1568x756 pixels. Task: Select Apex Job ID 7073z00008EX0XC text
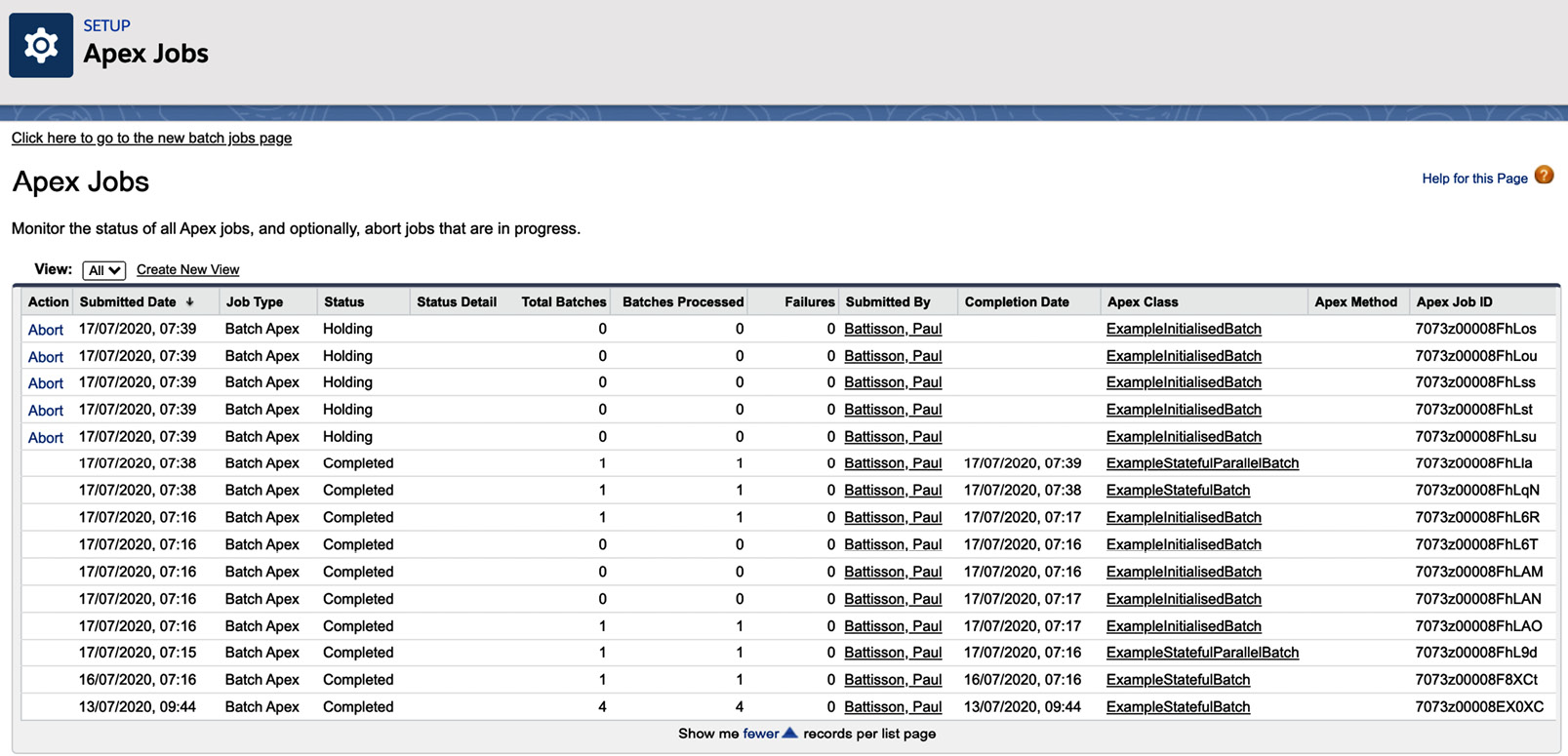(1479, 707)
